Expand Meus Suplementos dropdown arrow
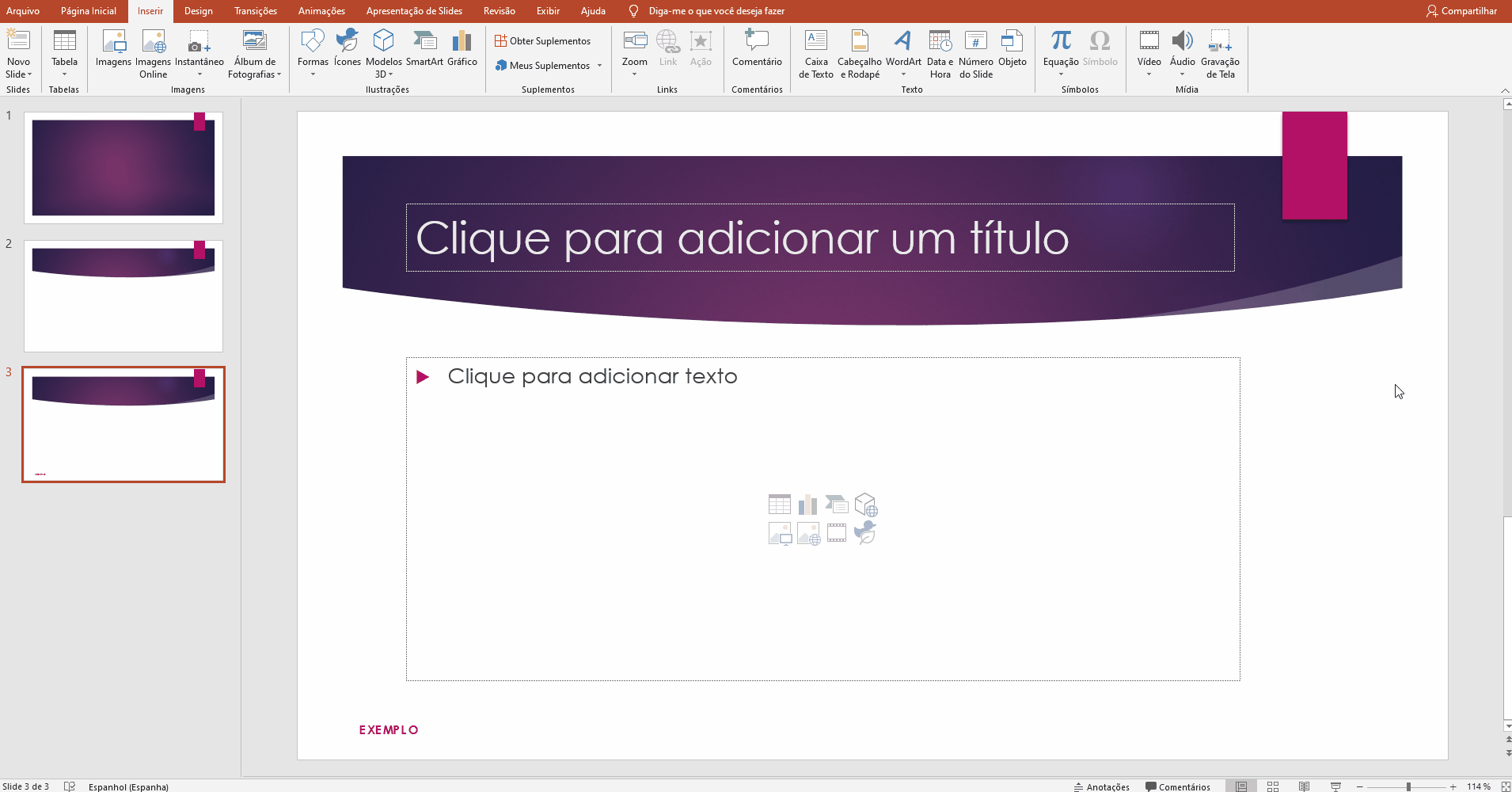This screenshot has height=792, width=1512. tap(599, 66)
